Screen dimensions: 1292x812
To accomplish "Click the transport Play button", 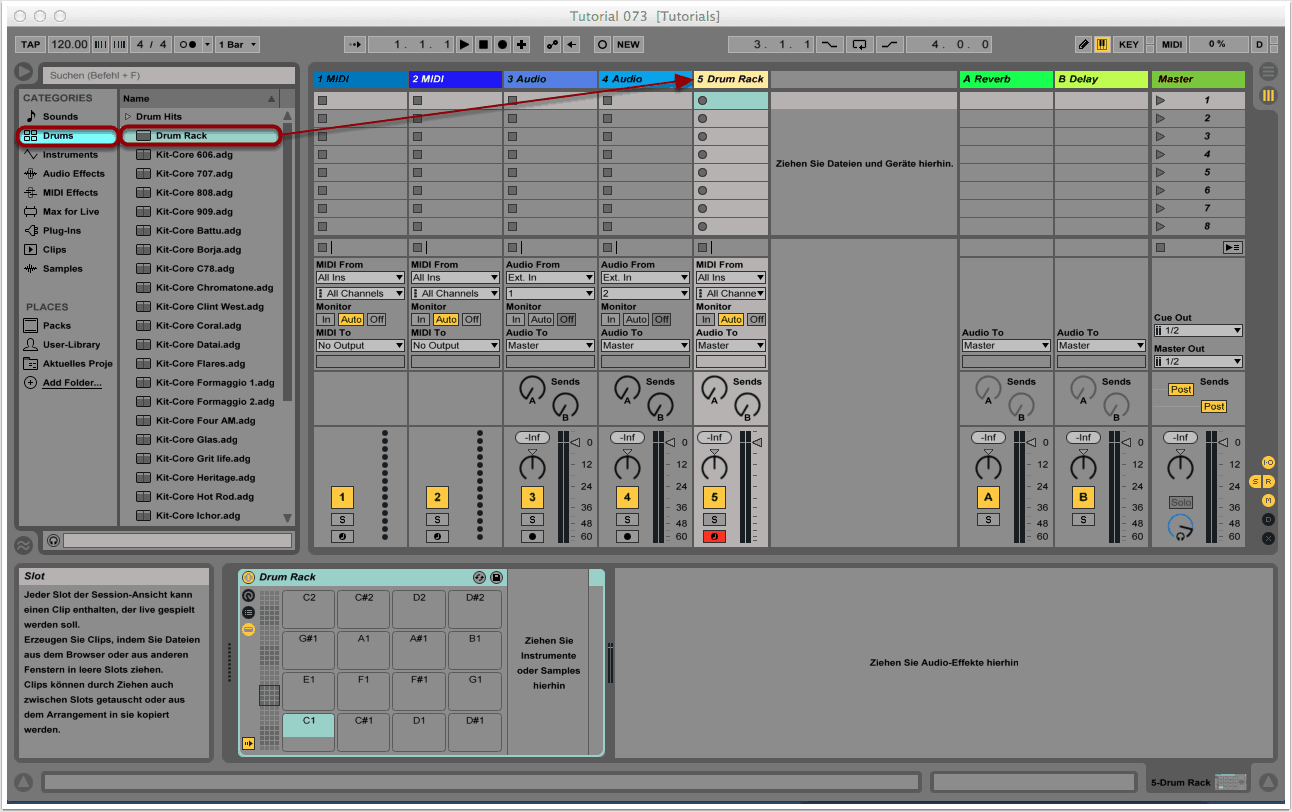I will click(464, 45).
